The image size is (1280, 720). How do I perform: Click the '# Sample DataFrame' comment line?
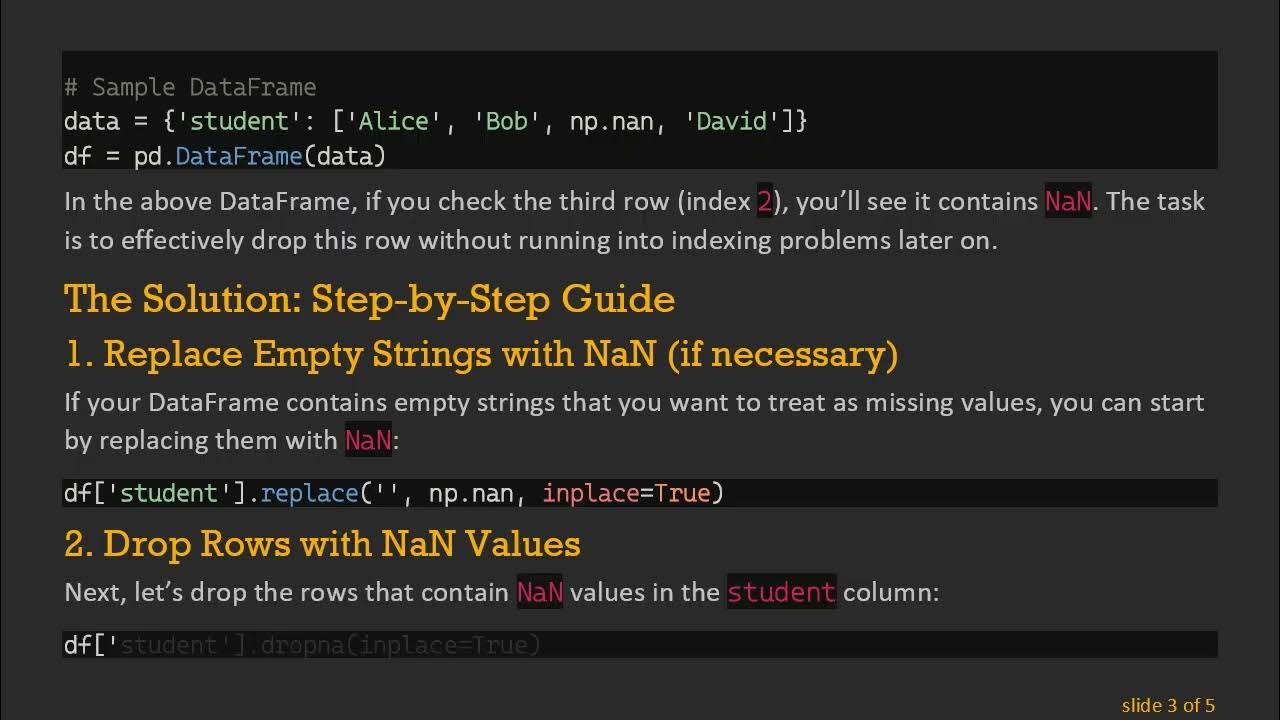pos(190,88)
